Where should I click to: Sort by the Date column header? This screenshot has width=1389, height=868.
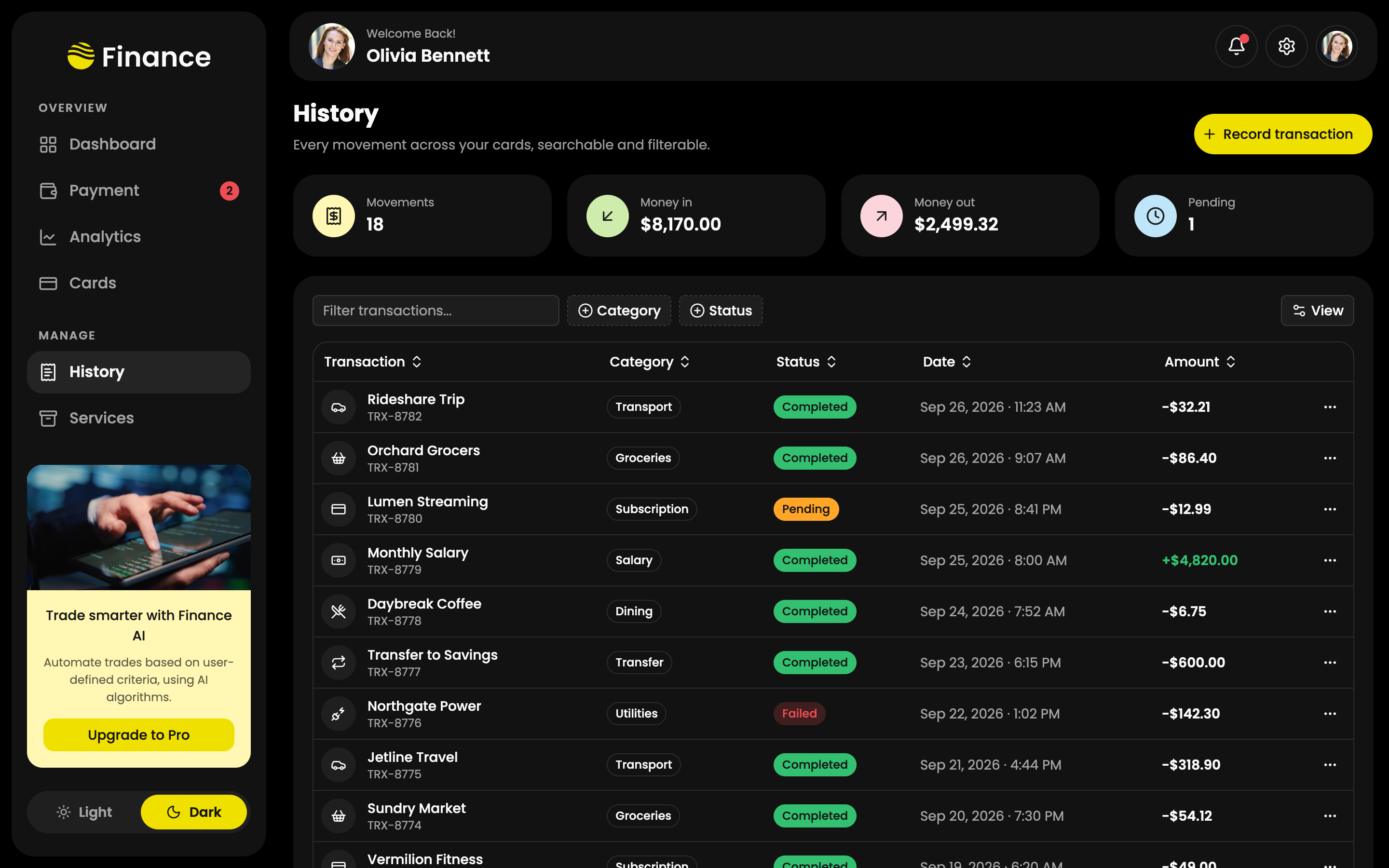pos(947,362)
